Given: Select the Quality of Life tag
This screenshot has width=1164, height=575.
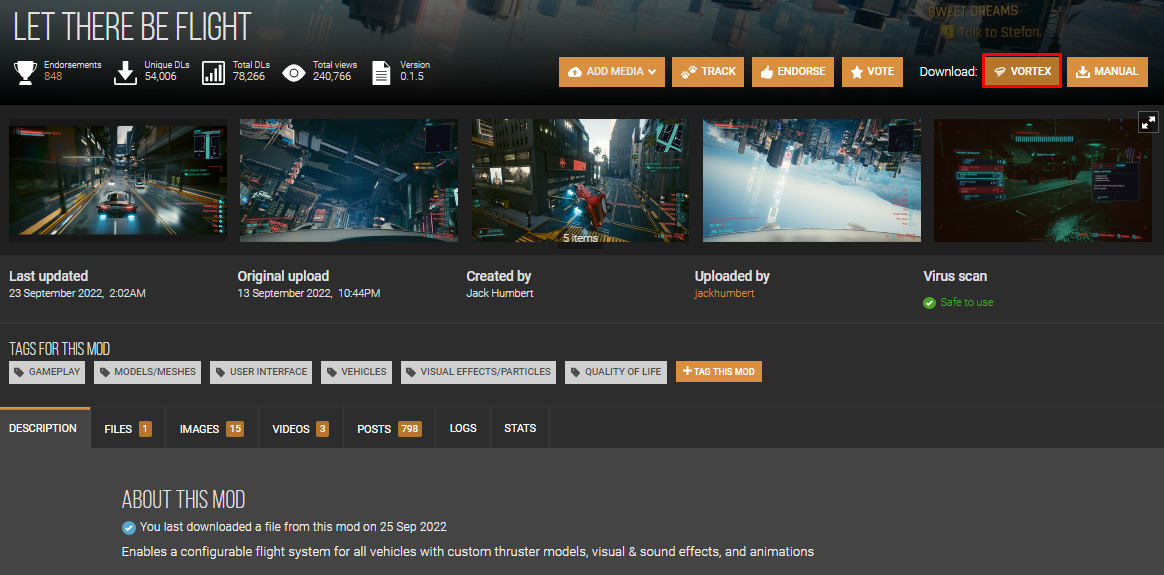Looking at the screenshot, I should coord(616,372).
